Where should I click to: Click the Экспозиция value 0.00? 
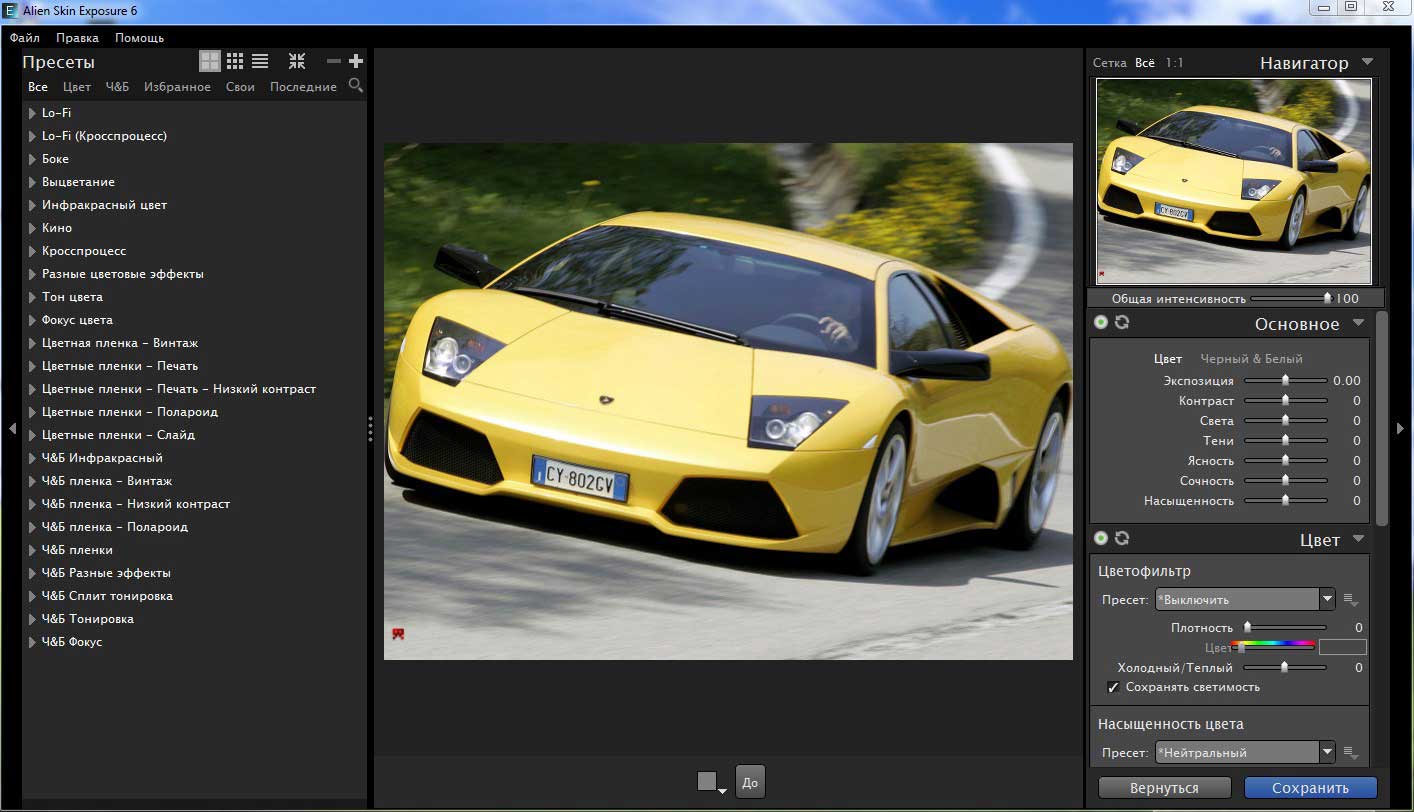pos(1346,381)
